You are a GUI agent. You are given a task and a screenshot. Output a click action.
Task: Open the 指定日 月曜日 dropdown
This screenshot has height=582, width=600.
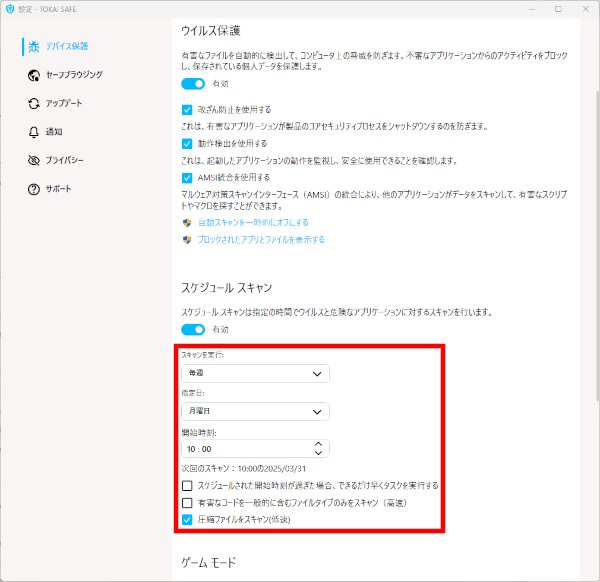pyautogui.click(x=255, y=412)
